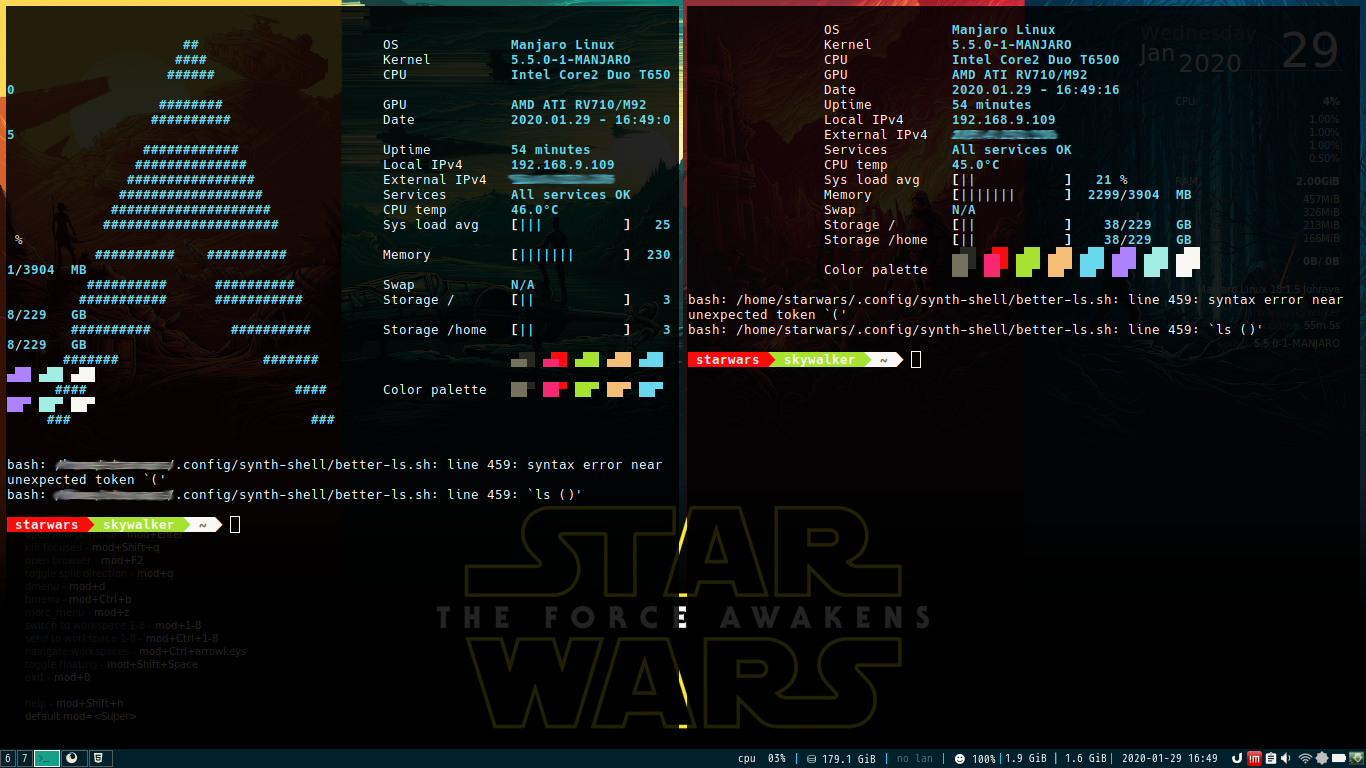Click the purple swatch in right terminal palette
Screen dimensions: 1366x768
pyautogui.click(x=1124, y=262)
